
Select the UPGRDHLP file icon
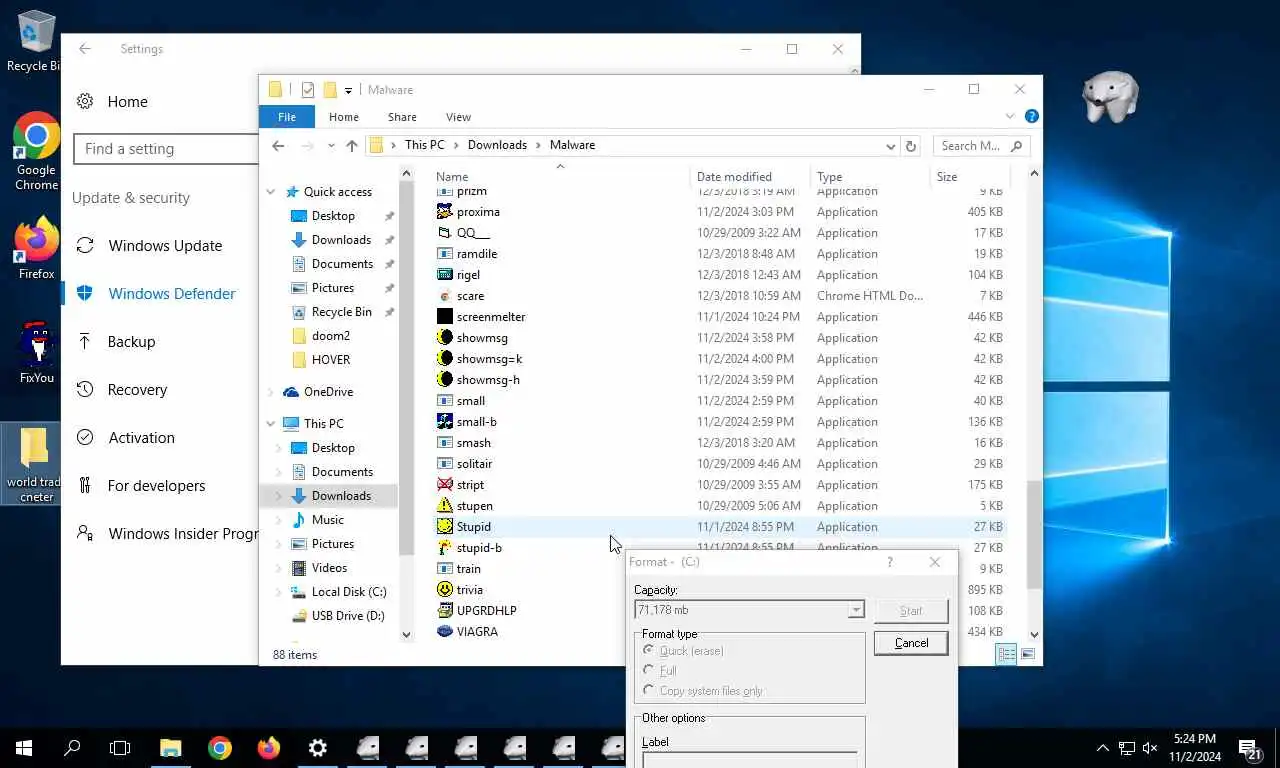445,610
